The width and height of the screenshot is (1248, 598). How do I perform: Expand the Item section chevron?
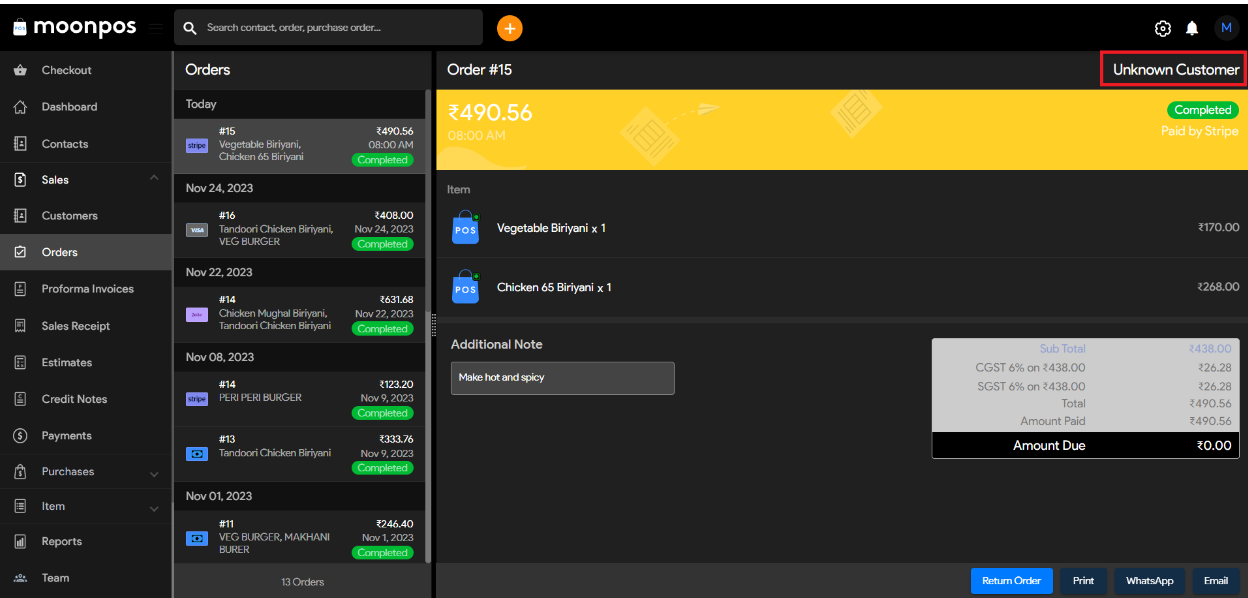153,506
